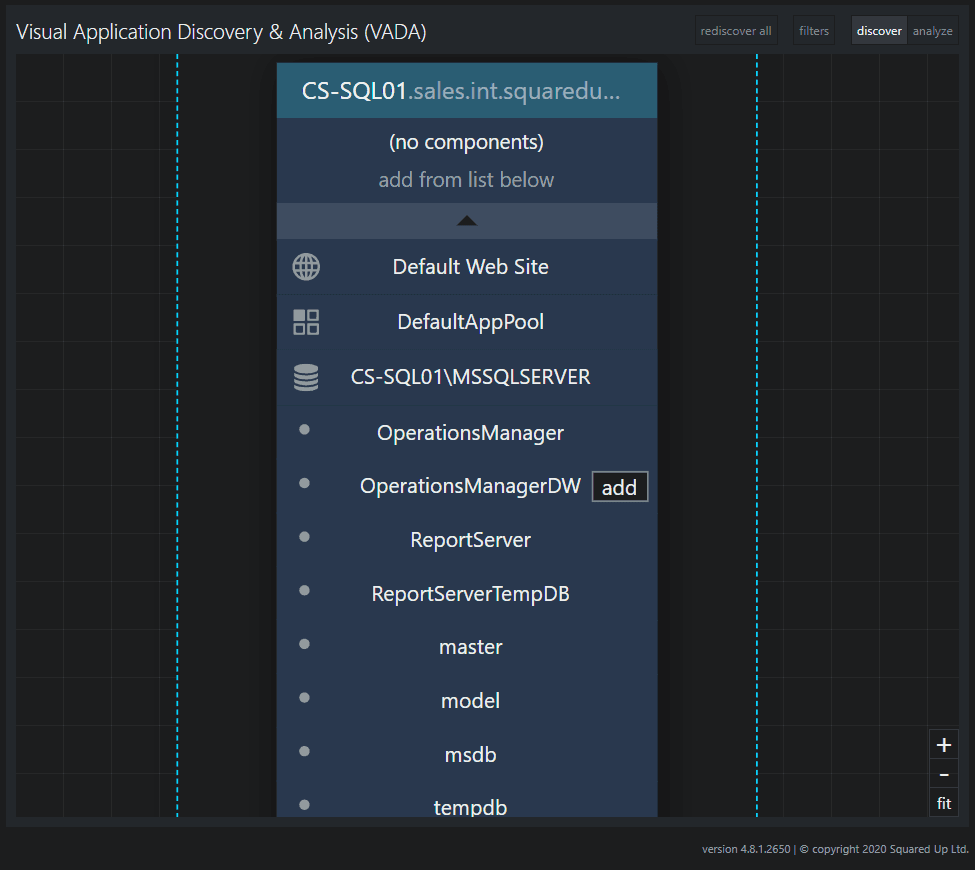Switch to discover mode
975x870 pixels.
879,31
